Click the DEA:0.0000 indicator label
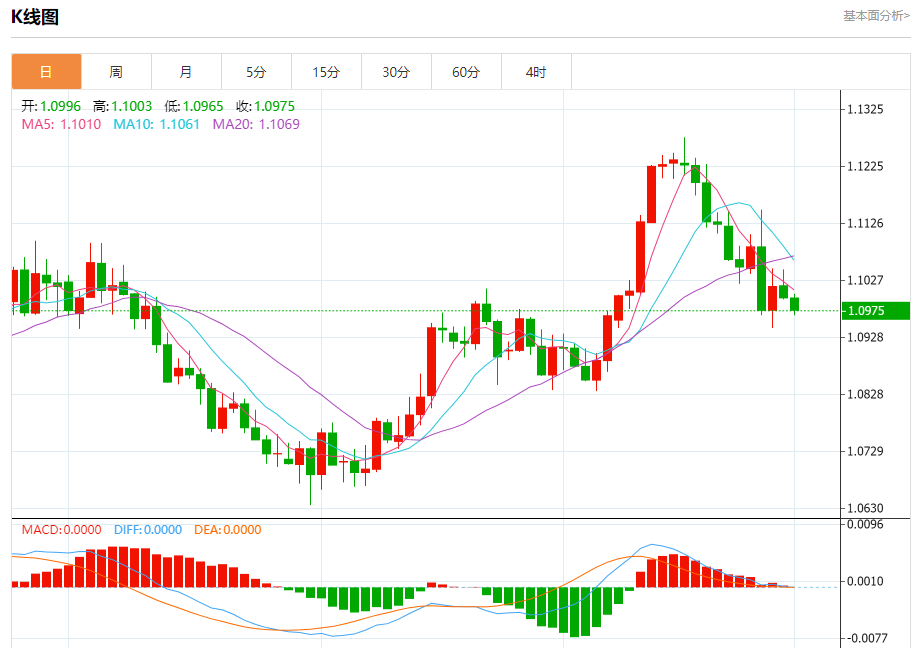921x648 pixels. point(227,530)
